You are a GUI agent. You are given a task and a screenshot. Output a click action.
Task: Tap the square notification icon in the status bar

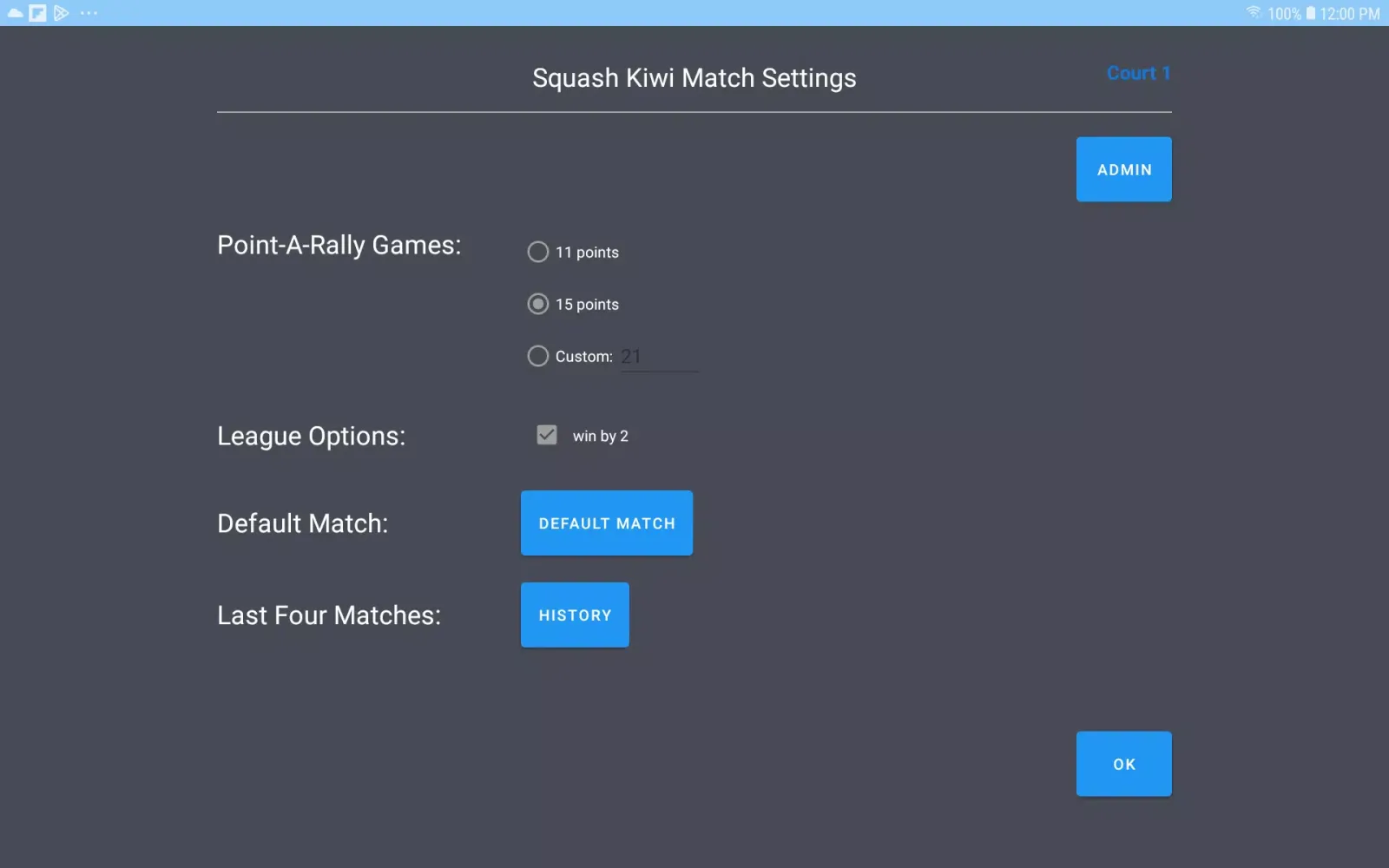tap(38, 13)
